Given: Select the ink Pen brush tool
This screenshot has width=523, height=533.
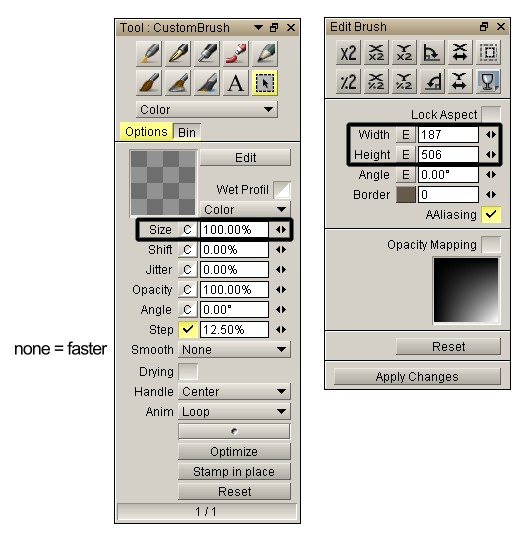Looking at the screenshot, I should click(x=178, y=54).
